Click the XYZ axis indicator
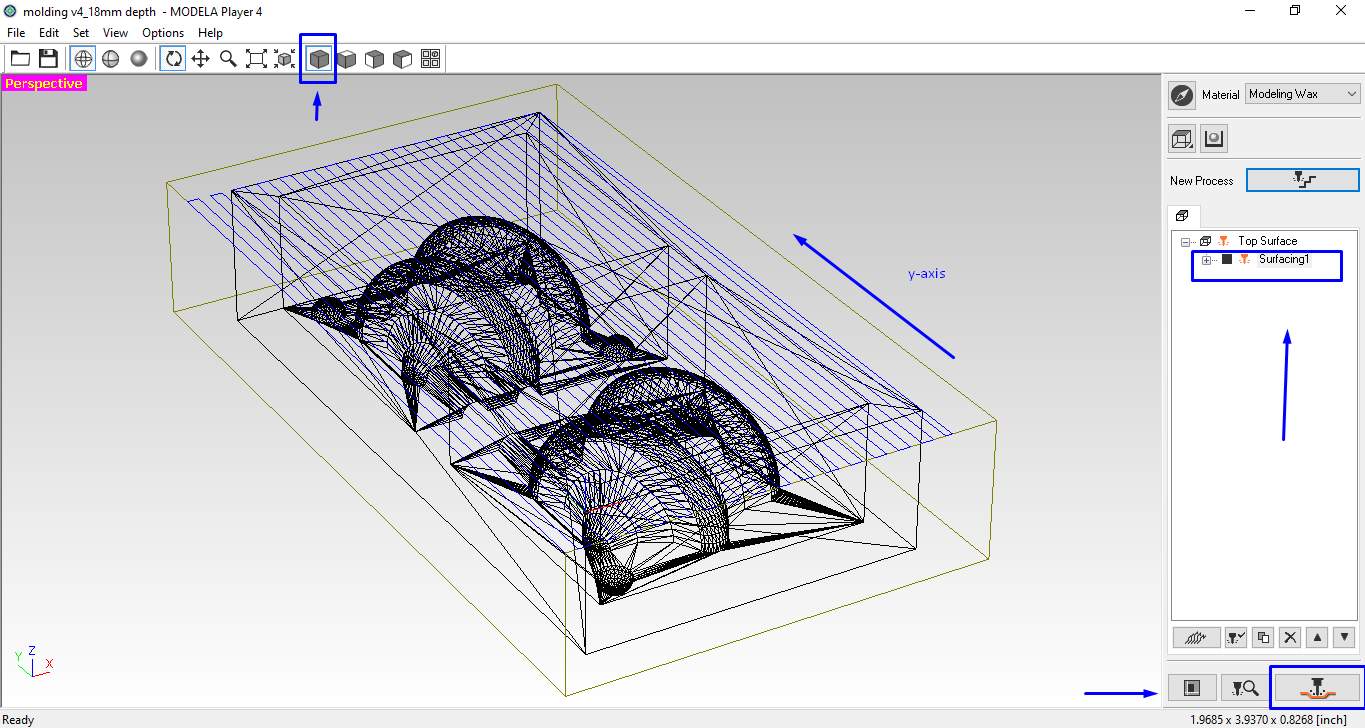This screenshot has width=1365, height=728. pyautogui.click(x=33, y=660)
